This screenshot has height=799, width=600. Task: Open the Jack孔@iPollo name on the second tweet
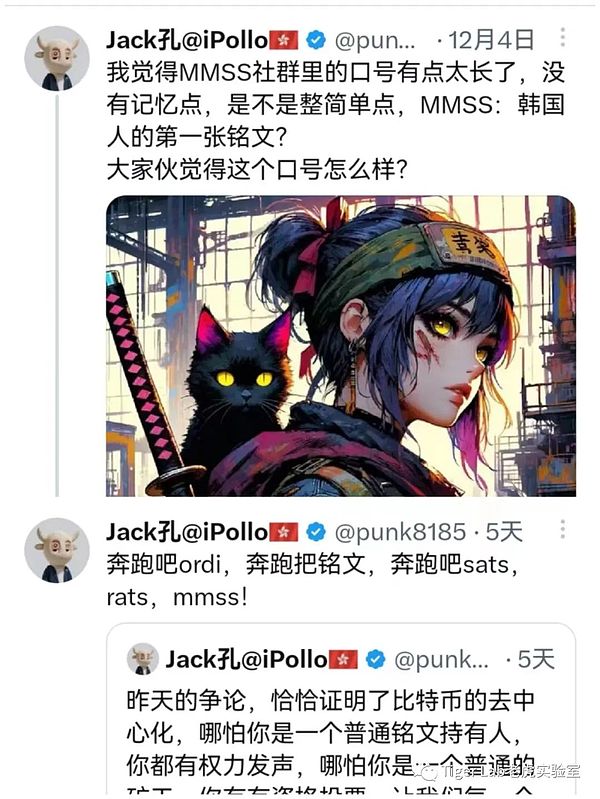tap(187, 532)
